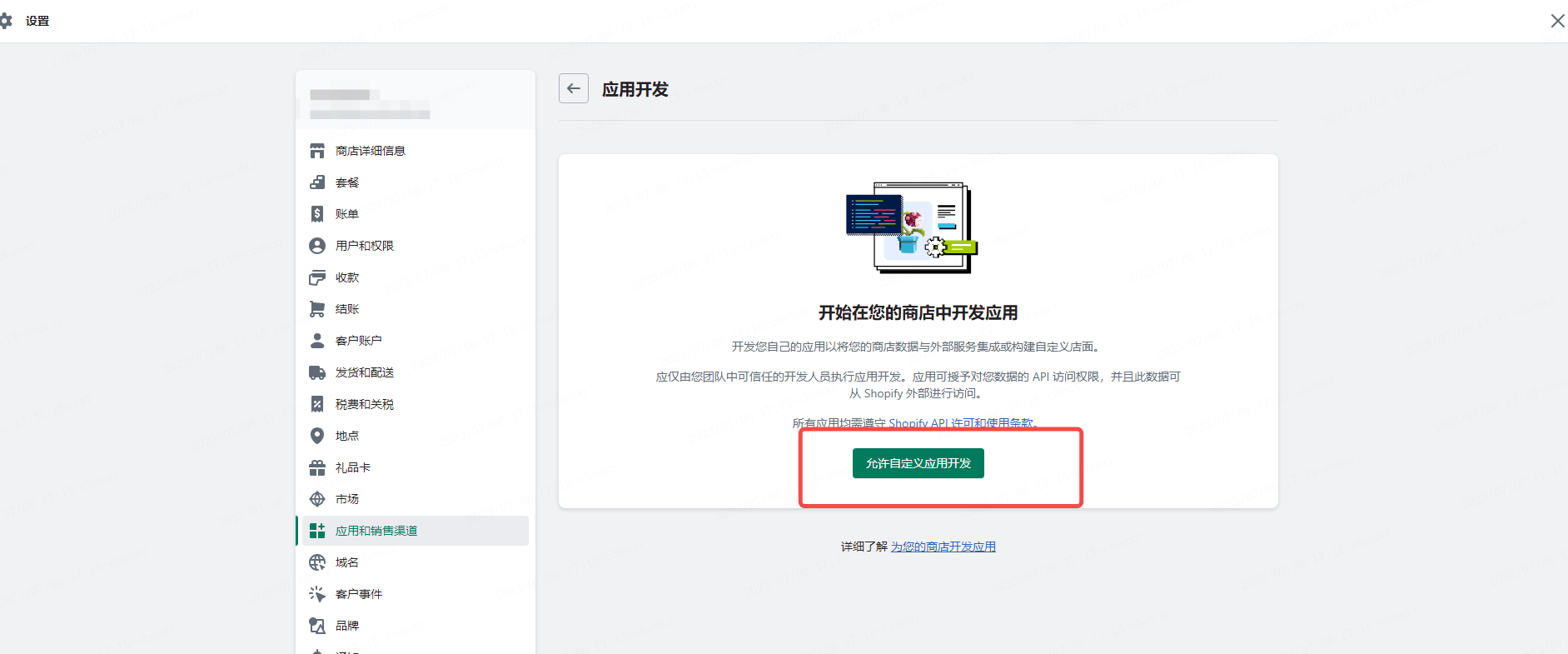Click the 设置 title text
Viewport: 1568px width, 654px height.
tap(37, 21)
